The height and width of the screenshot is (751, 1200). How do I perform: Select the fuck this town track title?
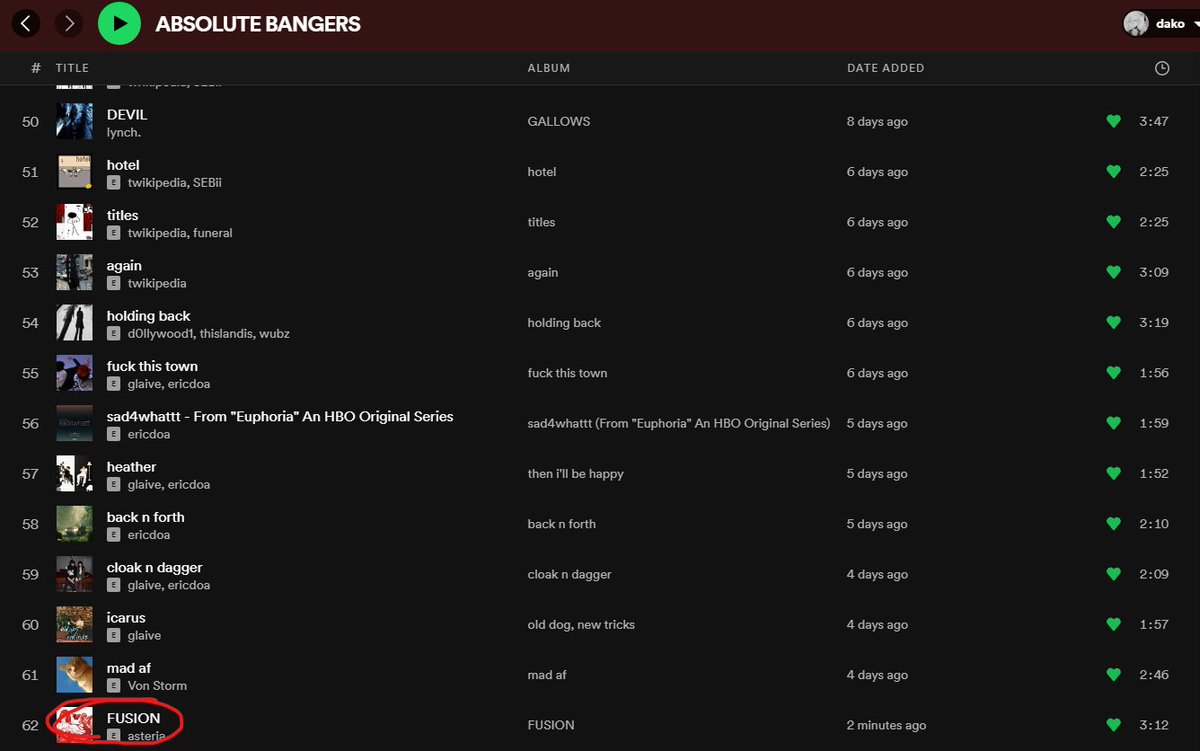point(152,366)
